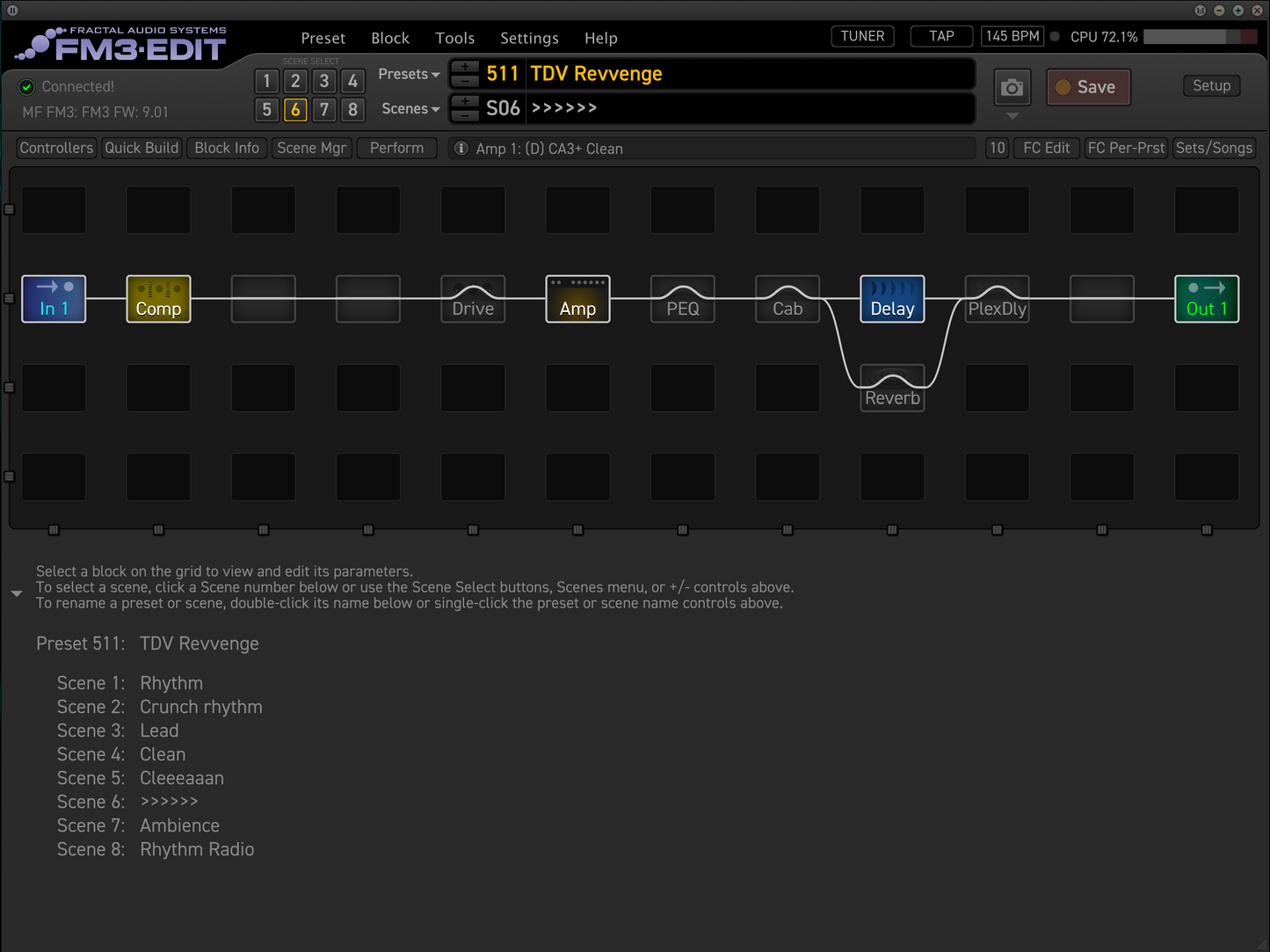
Task: Open the Tools menu
Action: pos(454,38)
